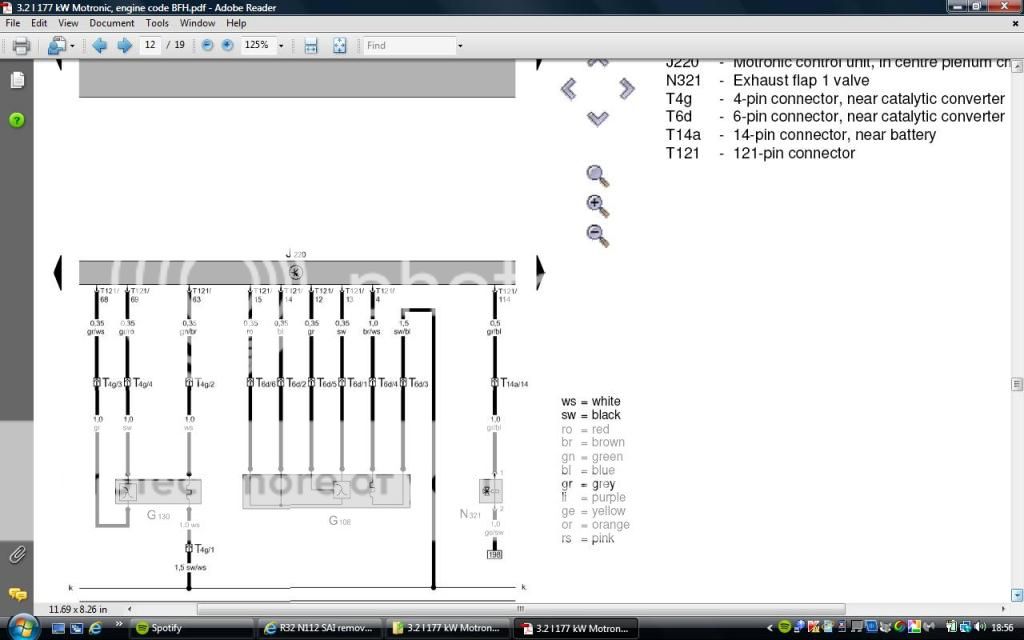Go to next page with the right arrow
The image size is (1024, 640).
click(124, 46)
